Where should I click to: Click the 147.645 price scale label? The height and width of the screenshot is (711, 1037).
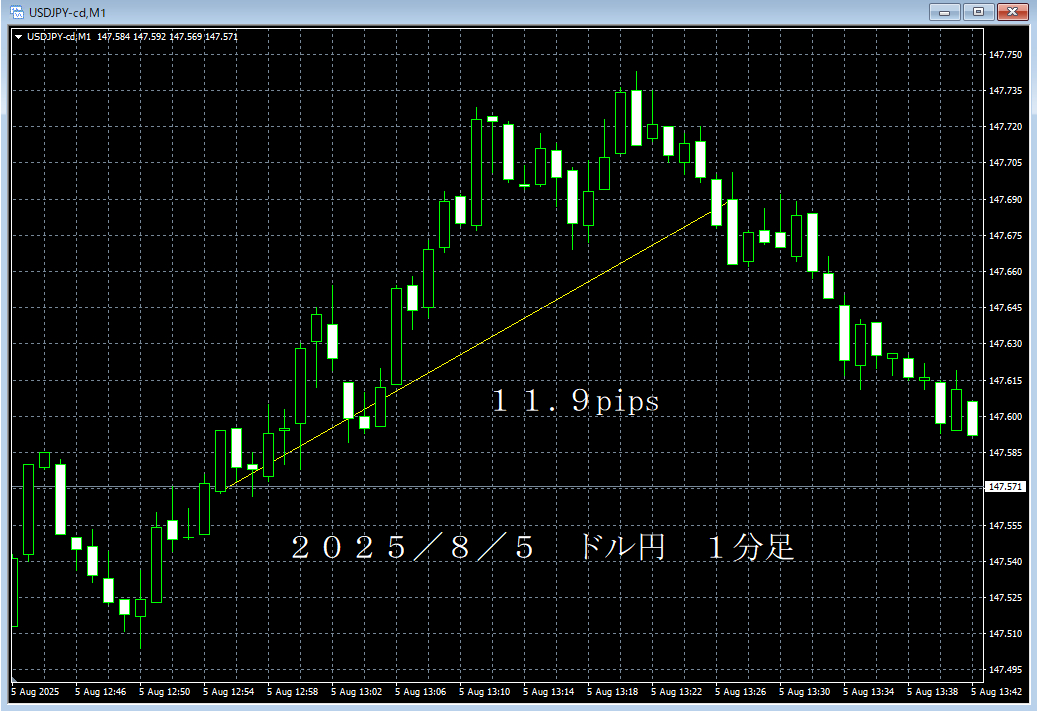click(x=1005, y=308)
